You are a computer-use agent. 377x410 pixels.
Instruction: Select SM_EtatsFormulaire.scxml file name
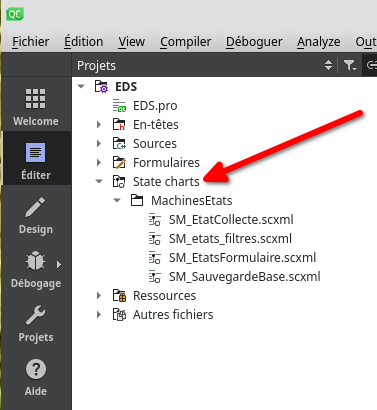pyautogui.click(x=242, y=258)
